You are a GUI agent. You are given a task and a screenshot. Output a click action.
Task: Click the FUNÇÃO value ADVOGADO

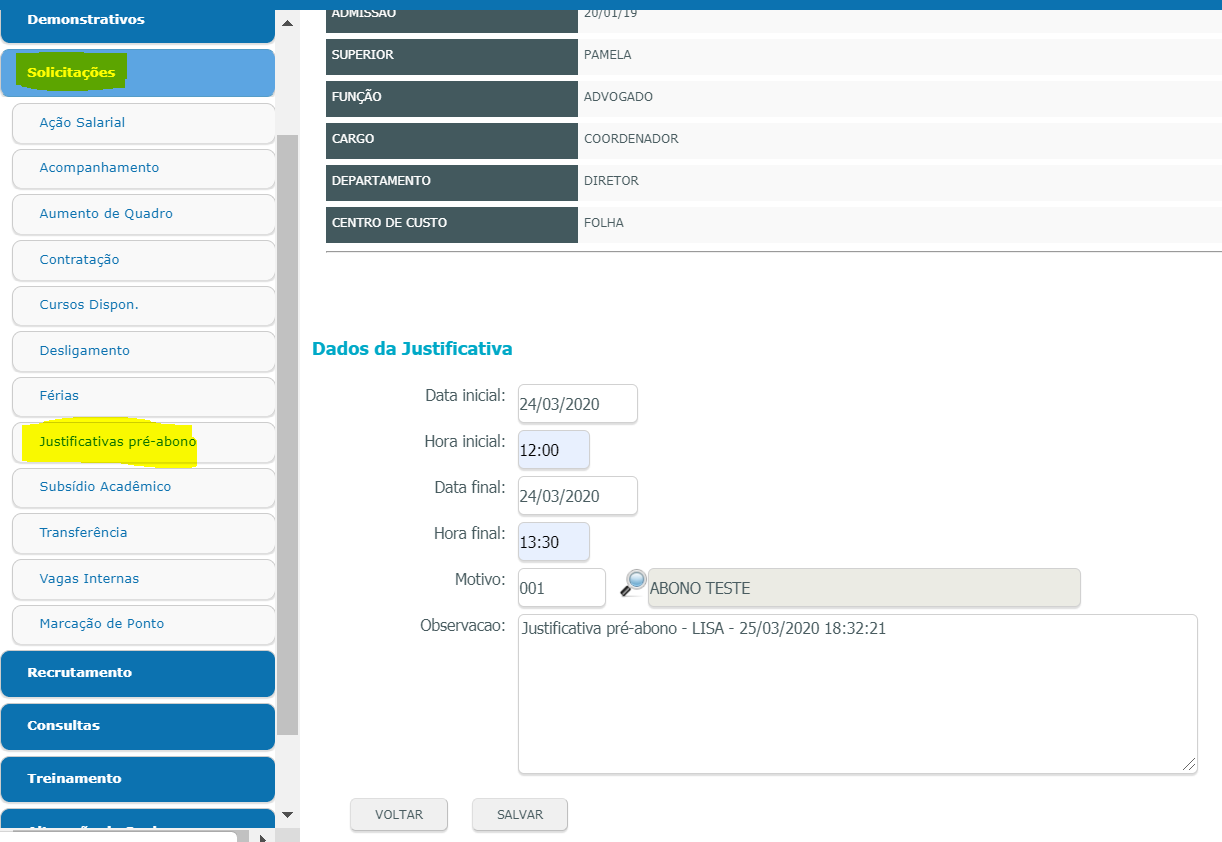(618, 97)
